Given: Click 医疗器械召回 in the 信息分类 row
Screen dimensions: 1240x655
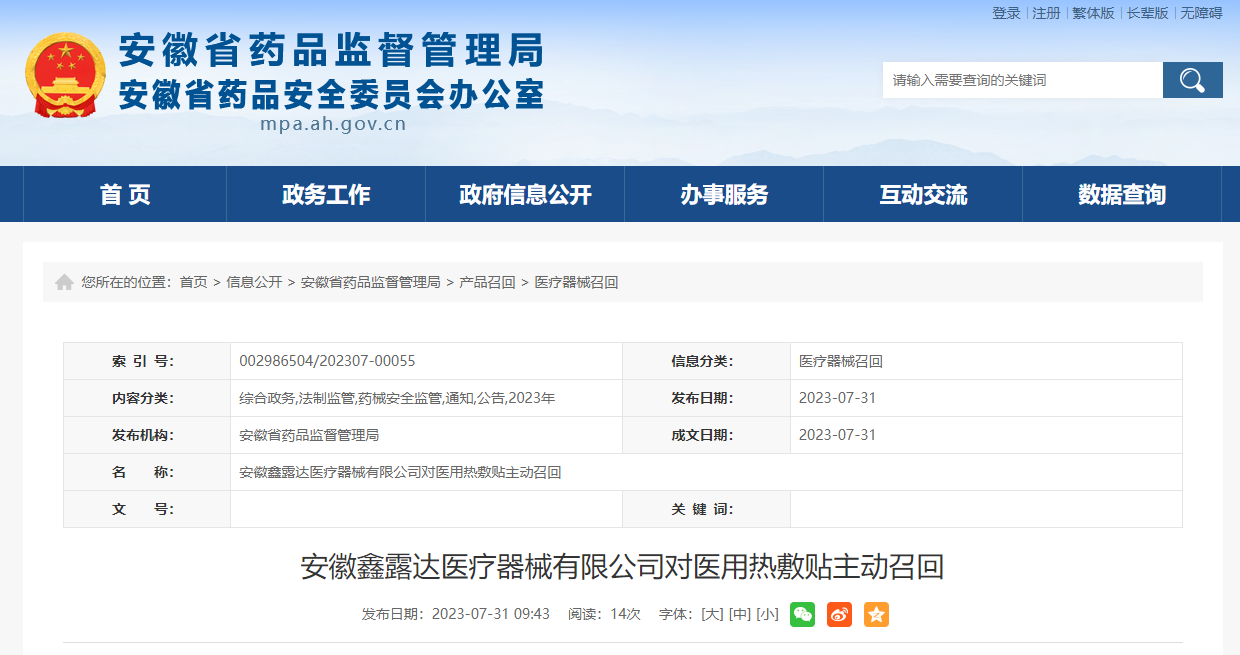Looking at the screenshot, I should pos(841,361).
